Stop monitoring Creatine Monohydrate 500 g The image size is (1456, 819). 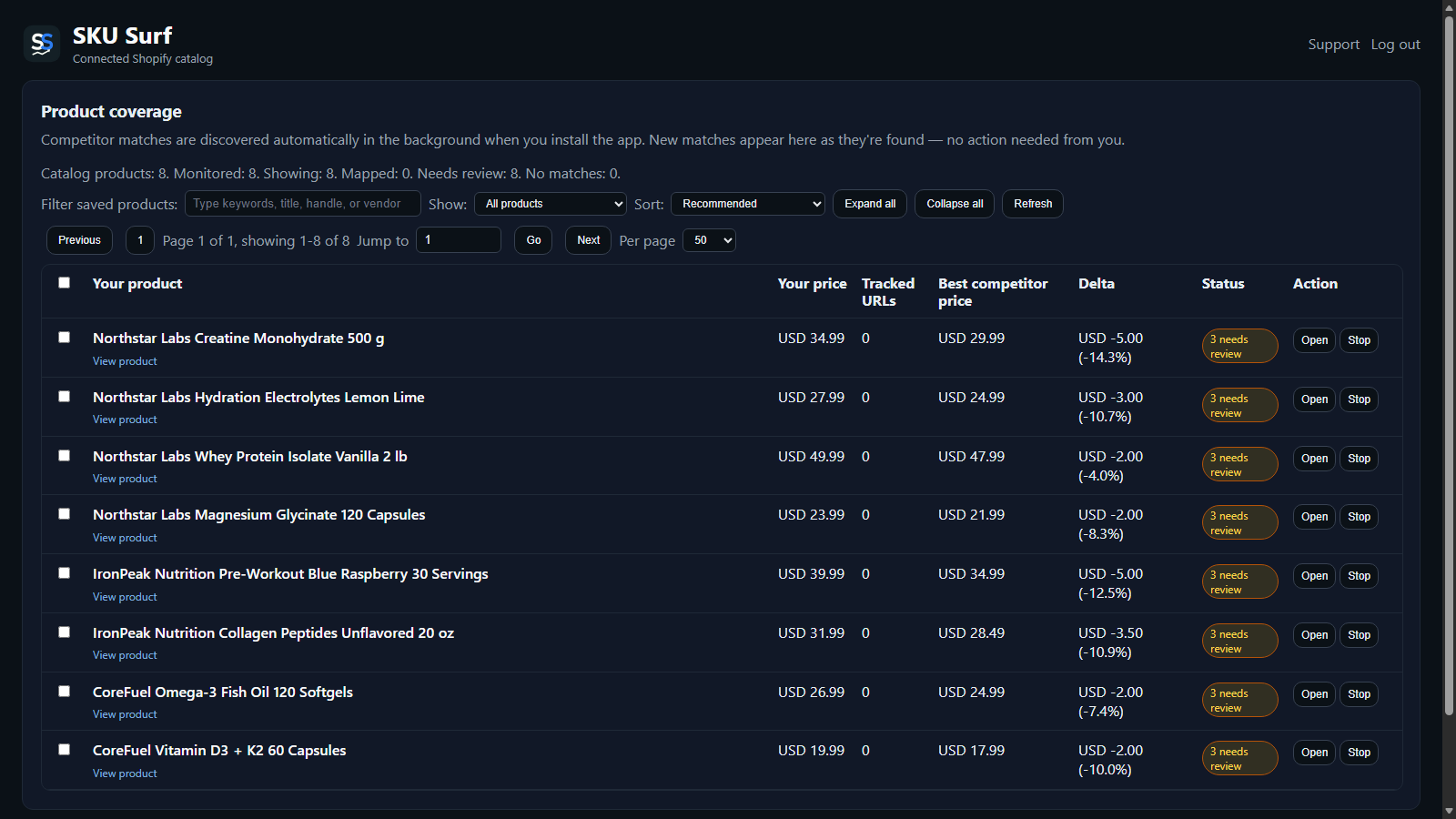pyautogui.click(x=1359, y=340)
